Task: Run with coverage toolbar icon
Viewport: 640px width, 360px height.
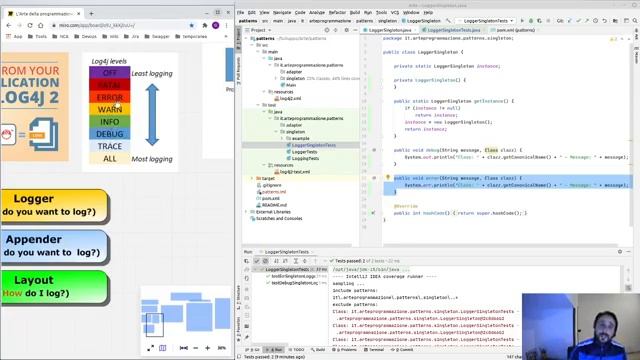Action: pos(539,20)
